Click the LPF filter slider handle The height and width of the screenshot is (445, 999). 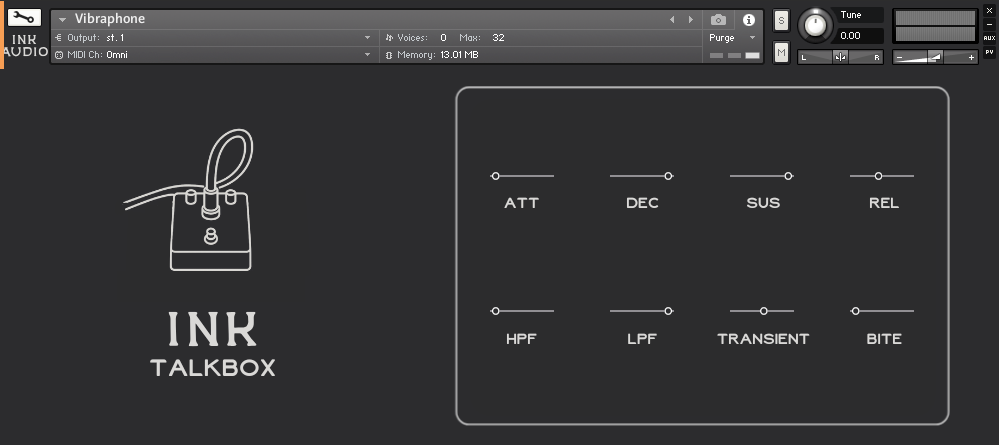click(668, 311)
